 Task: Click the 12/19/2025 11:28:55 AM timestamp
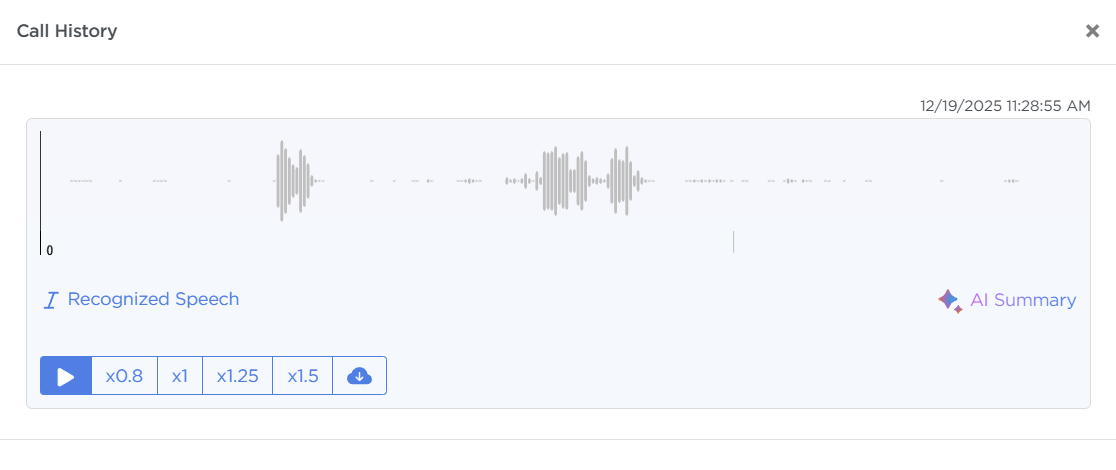coord(1005,105)
